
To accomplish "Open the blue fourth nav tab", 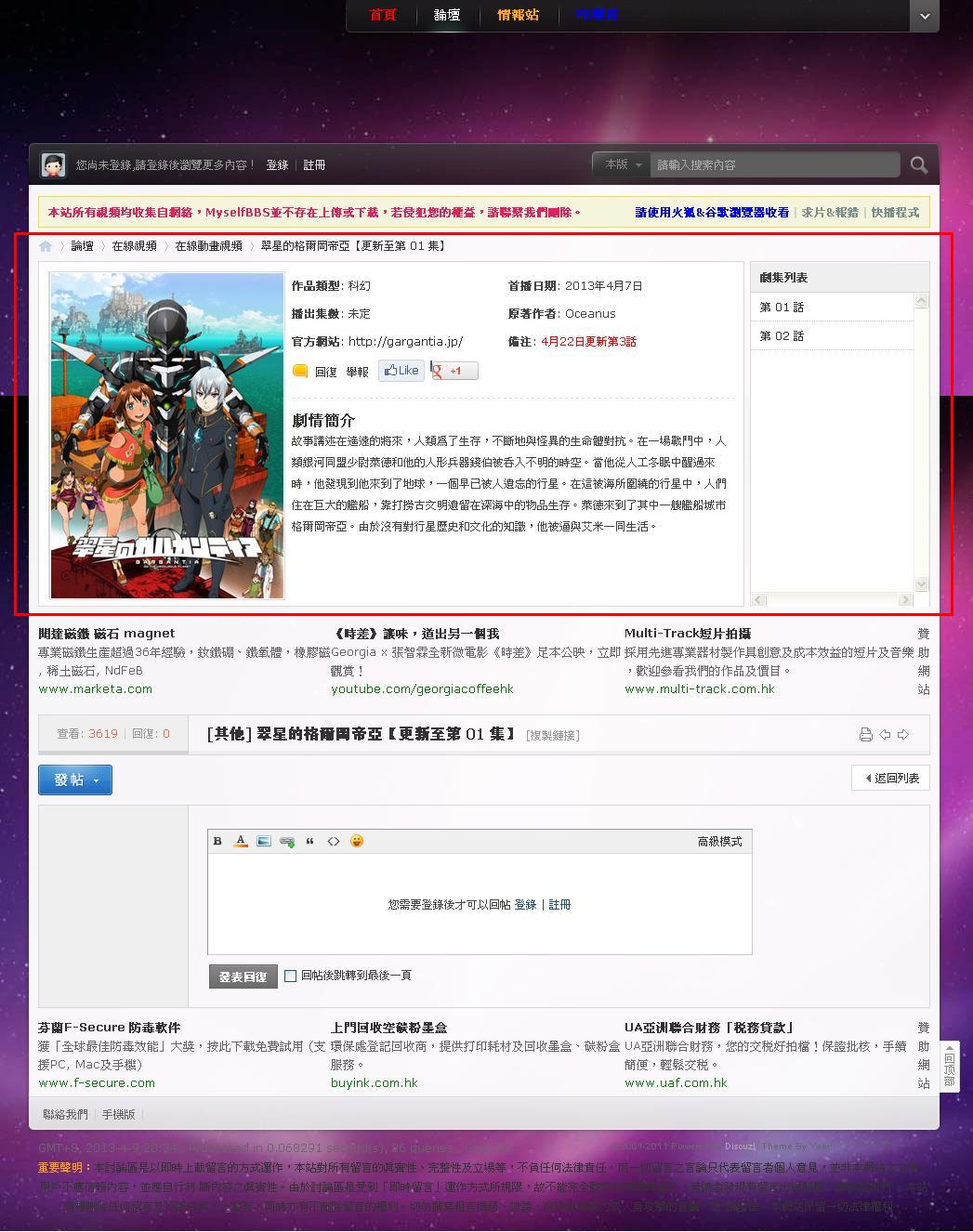I will [x=597, y=15].
